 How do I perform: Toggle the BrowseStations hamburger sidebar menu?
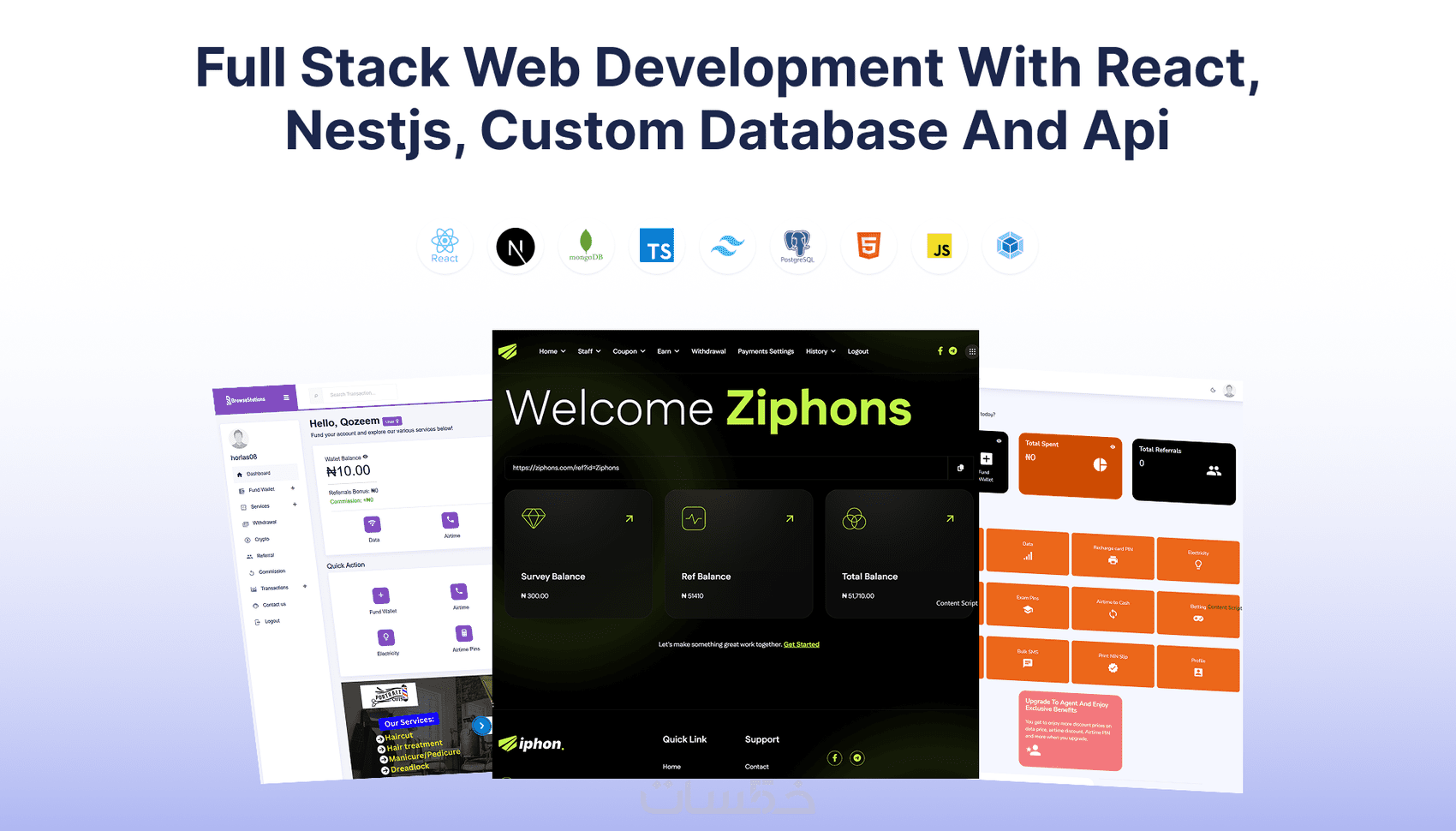click(x=286, y=398)
